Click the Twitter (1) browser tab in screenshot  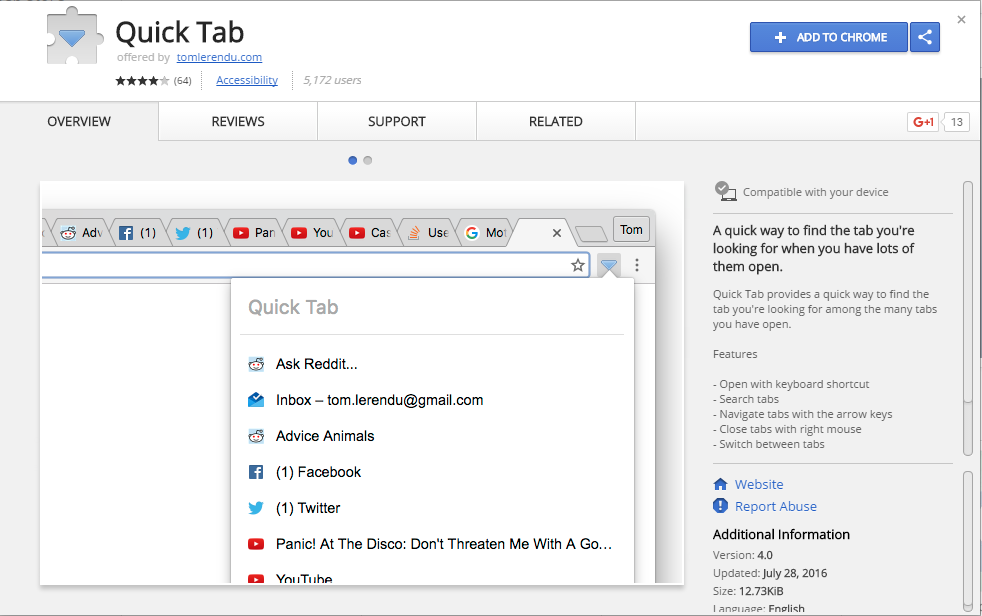pyautogui.click(x=195, y=233)
